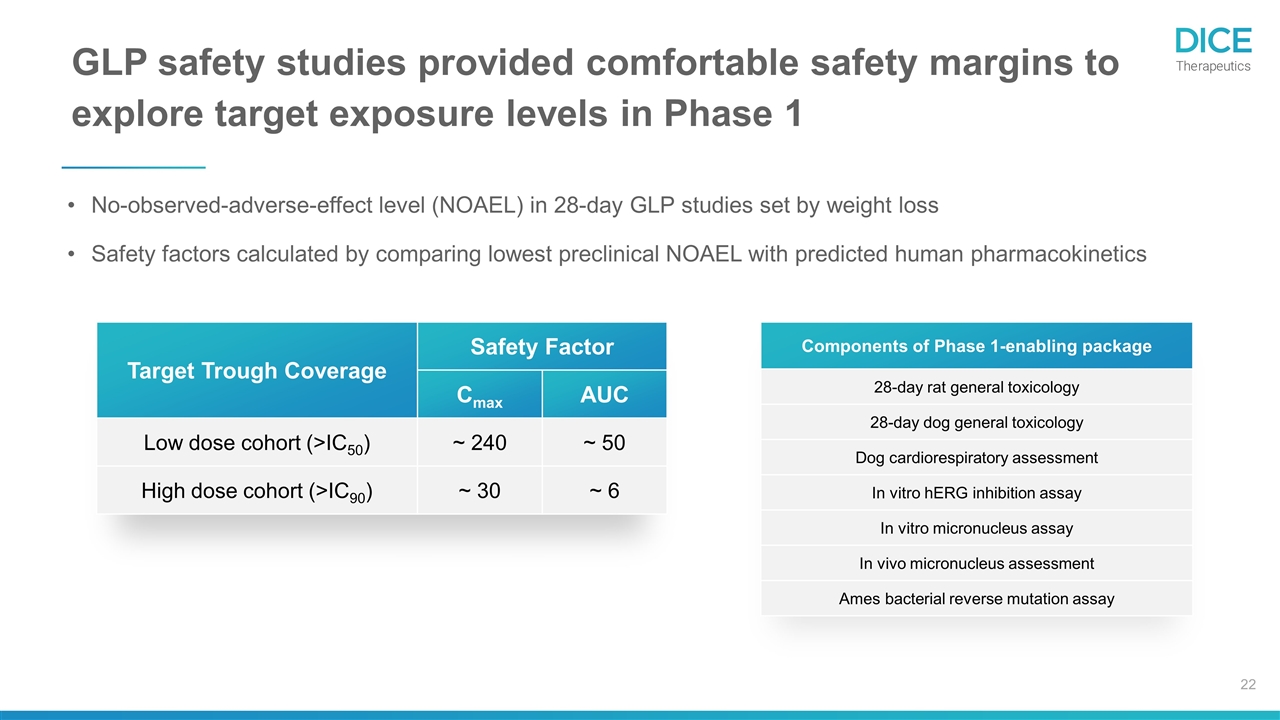Click Components of Phase 1-enabling package header
Viewport: 1280px width, 720px height.
[x=976, y=346]
